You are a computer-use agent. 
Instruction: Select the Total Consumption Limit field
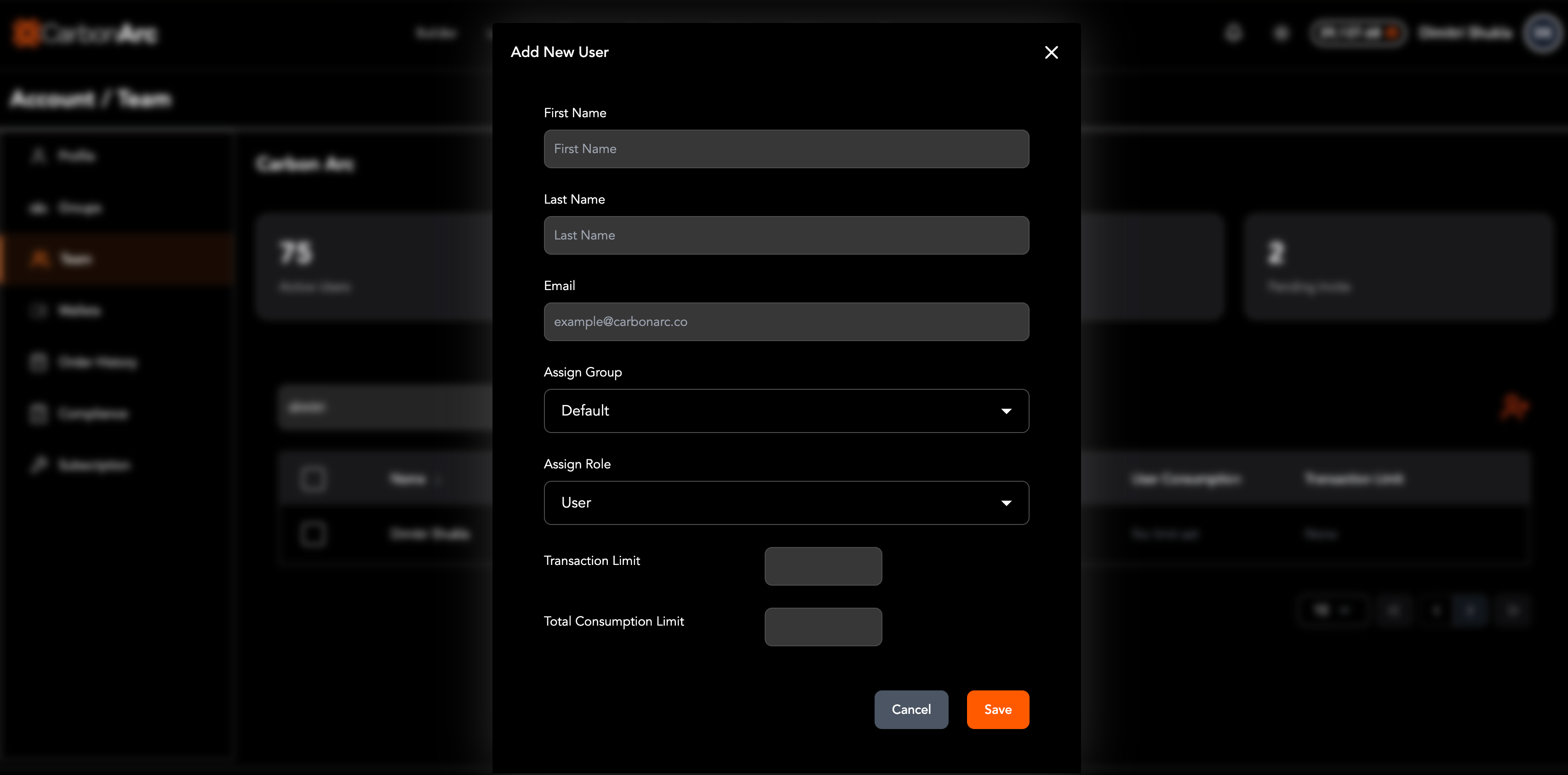(x=822, y=627)
